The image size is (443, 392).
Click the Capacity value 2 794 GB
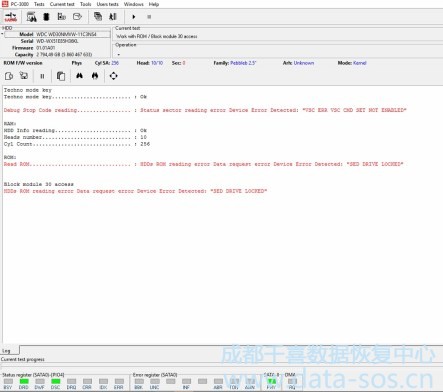tap(64, 54)
